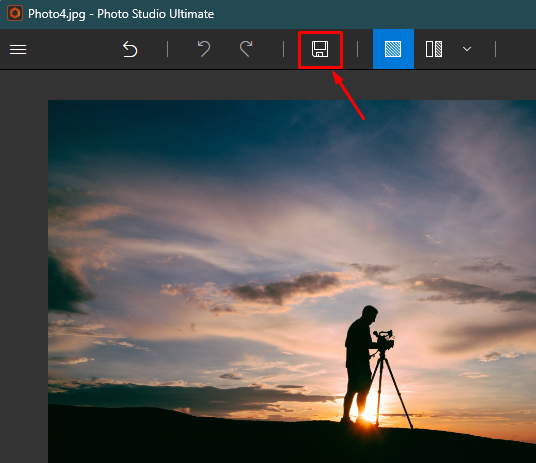The image size is (536, 463).
Task: Open the hamburger main menu
Action: coord(18,50)
